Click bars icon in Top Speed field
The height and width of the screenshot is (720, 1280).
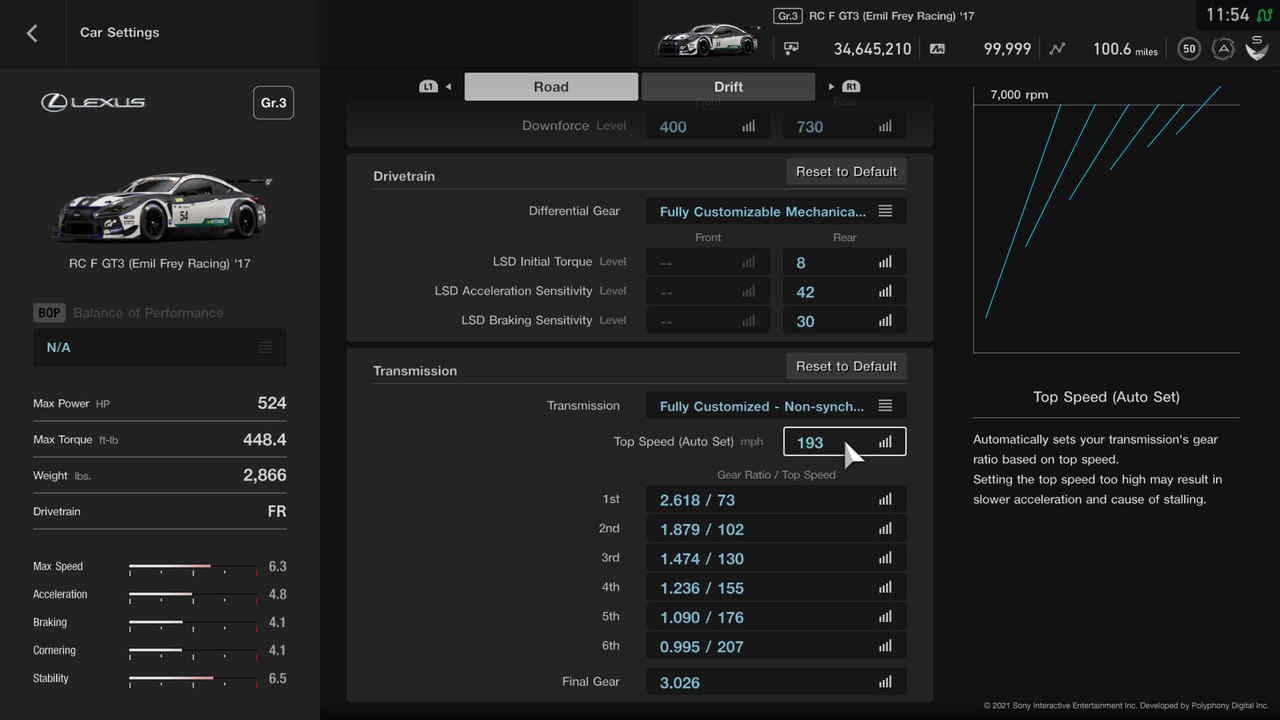pyautogui.click(x=885, y=442)
